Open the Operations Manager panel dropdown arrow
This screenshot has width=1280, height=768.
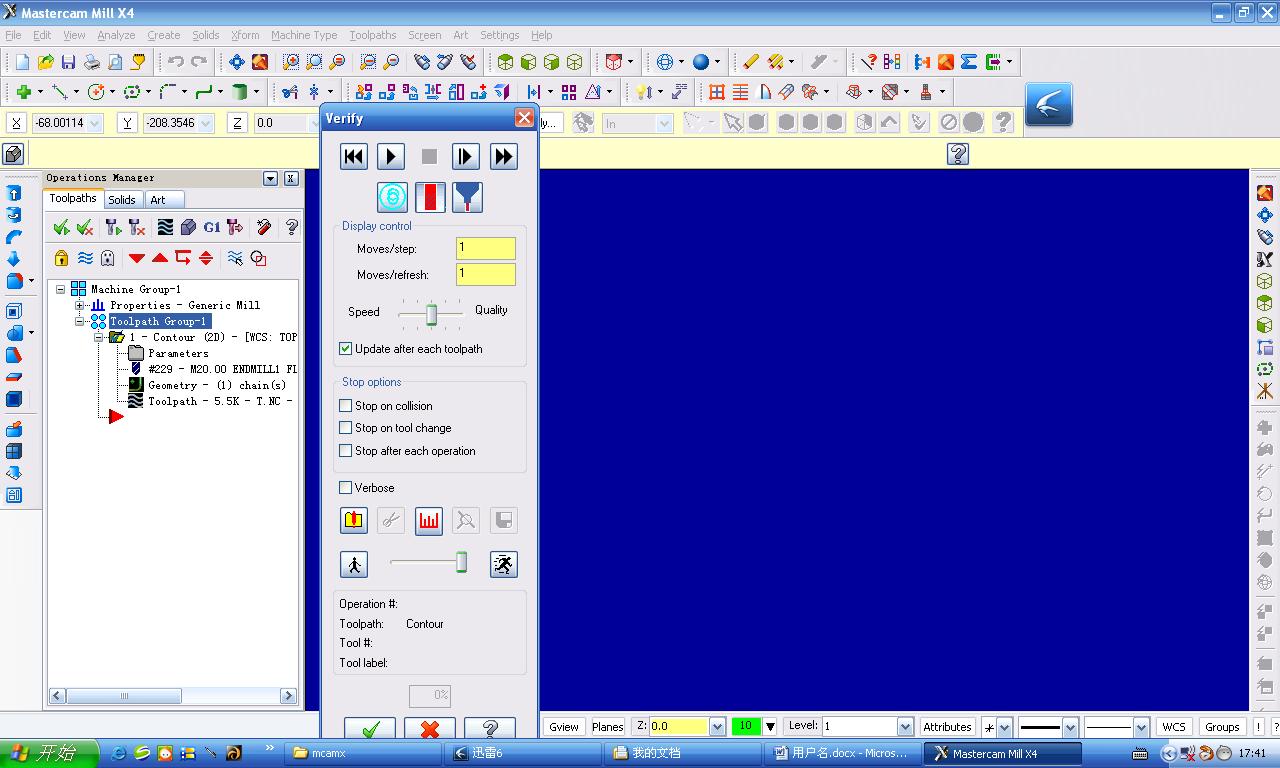270,178
